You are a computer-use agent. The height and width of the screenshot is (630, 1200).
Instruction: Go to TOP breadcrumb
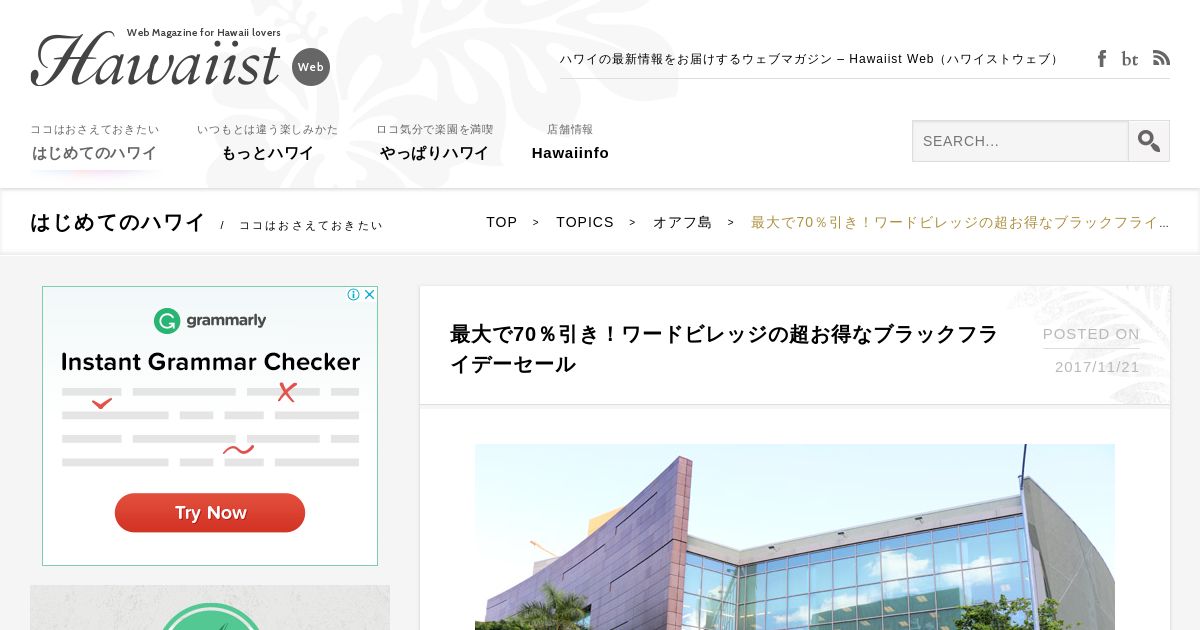502,222
